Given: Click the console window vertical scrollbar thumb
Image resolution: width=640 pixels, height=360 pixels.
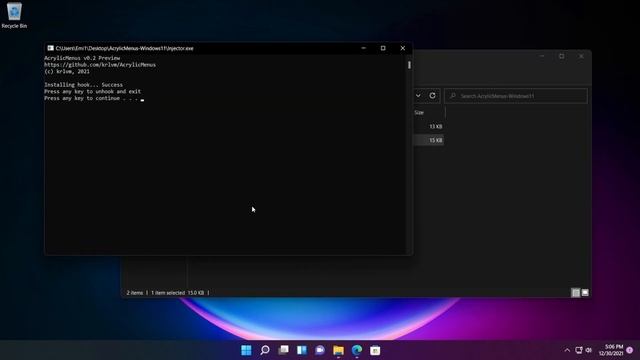Looking at the screenshot, I should coord(409,65).
